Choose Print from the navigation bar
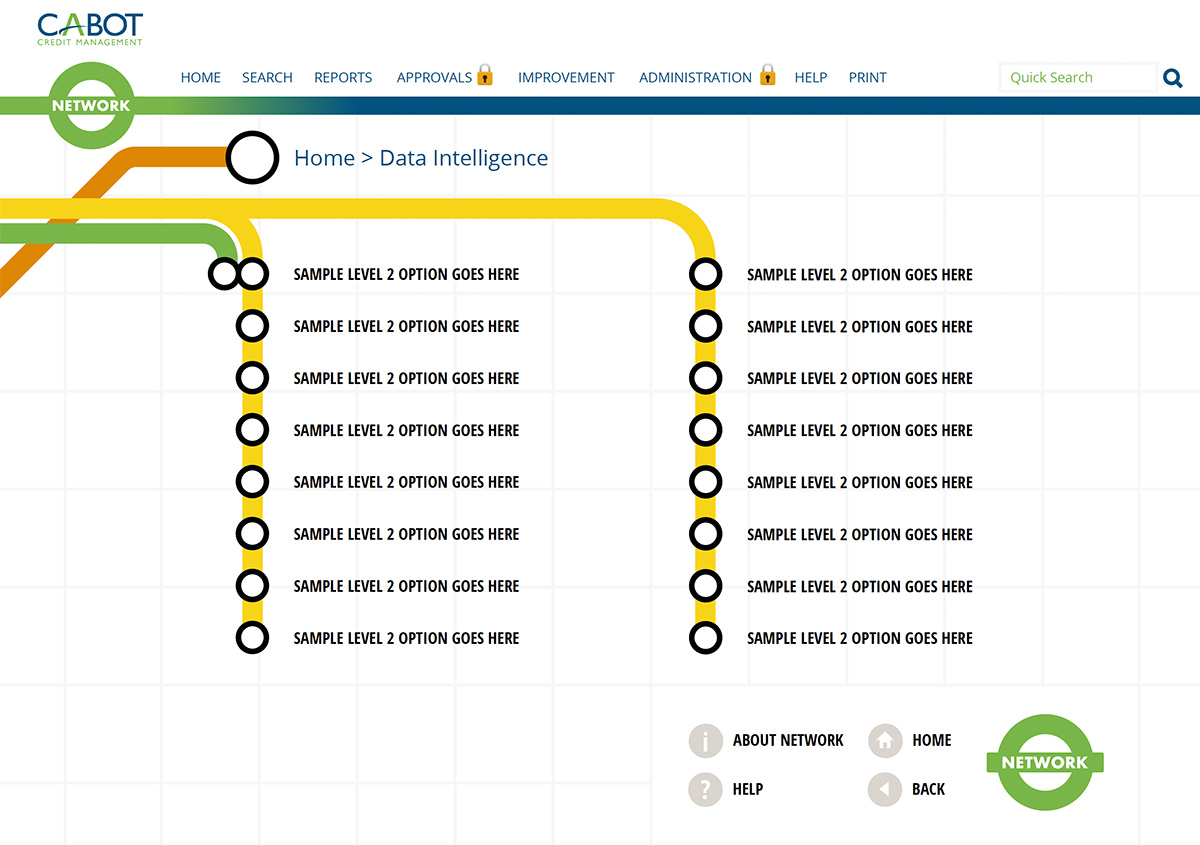The image size is (1200, 845). 867,78
